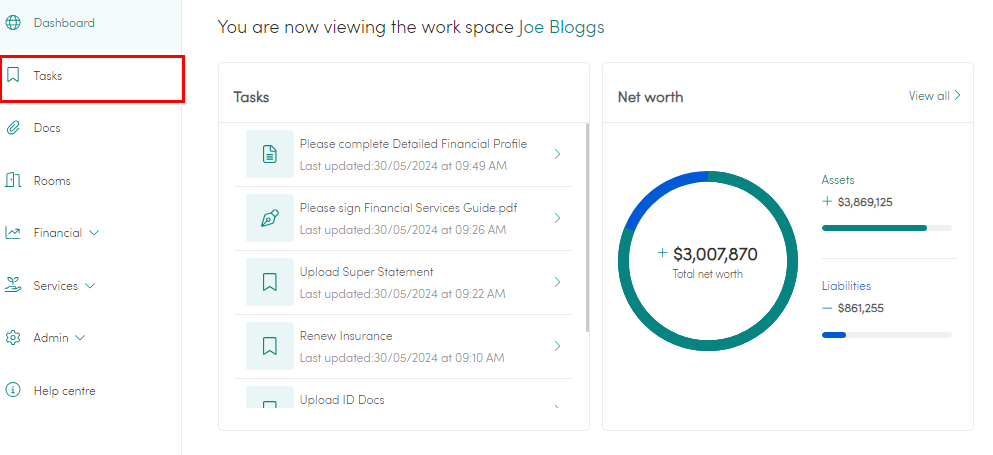Click the Tasks bookmark icon in sidebar

click(13, 75)
